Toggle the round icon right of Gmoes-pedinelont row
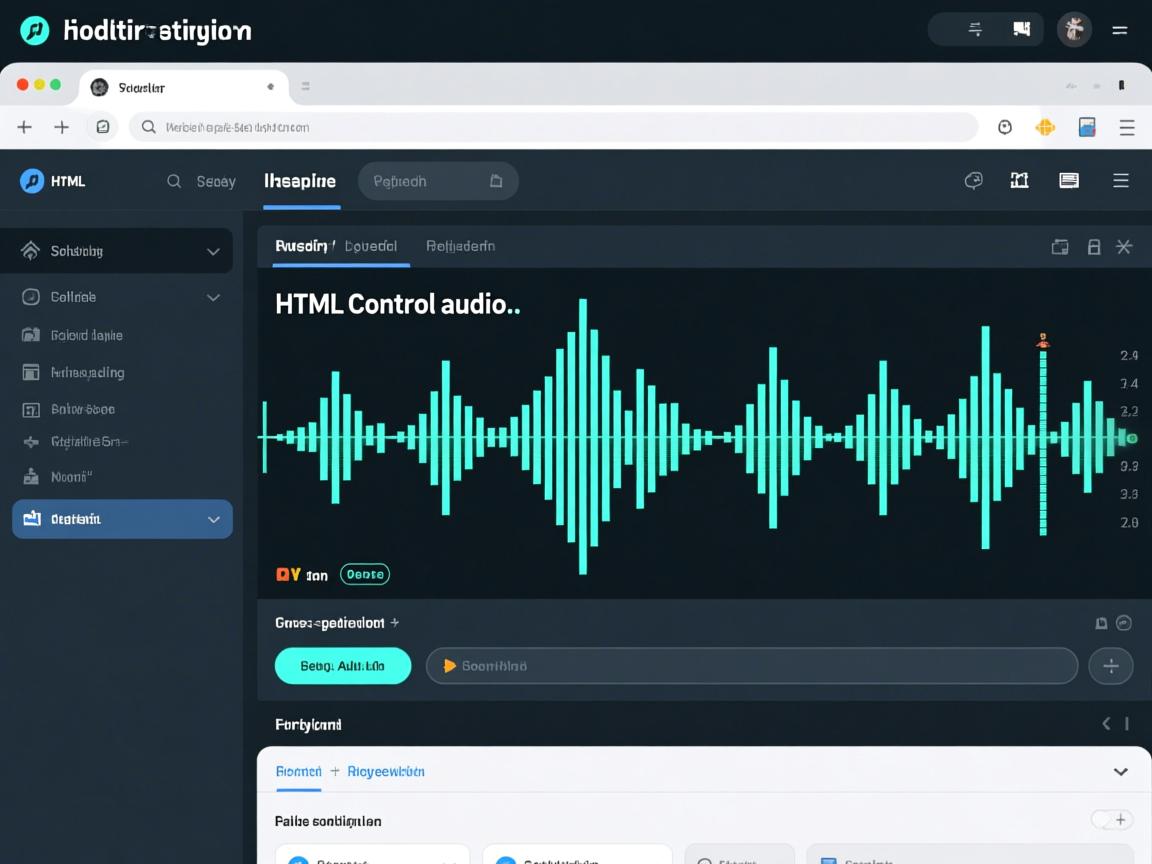The image size is (1152, 864). (x=1124, y=623)
